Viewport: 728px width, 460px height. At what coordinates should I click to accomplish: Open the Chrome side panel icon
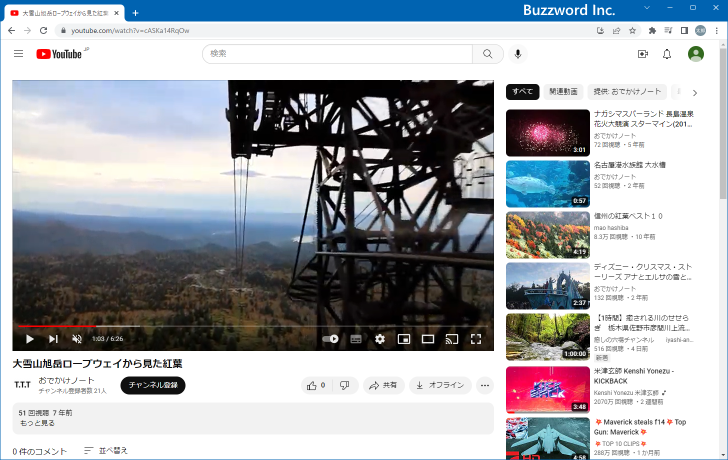(x=684, y=31)
